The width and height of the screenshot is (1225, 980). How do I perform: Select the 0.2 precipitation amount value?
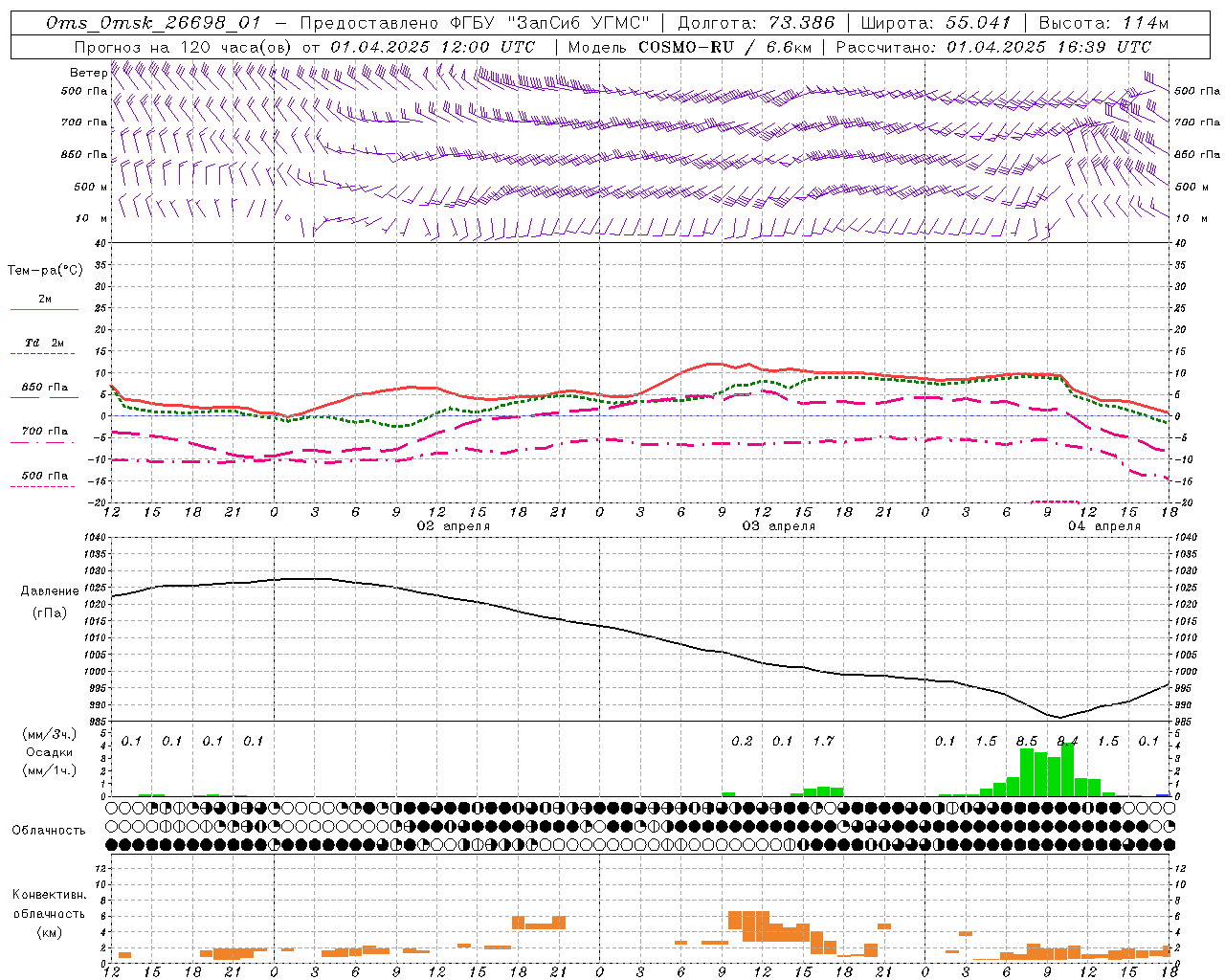click(742, 741)
